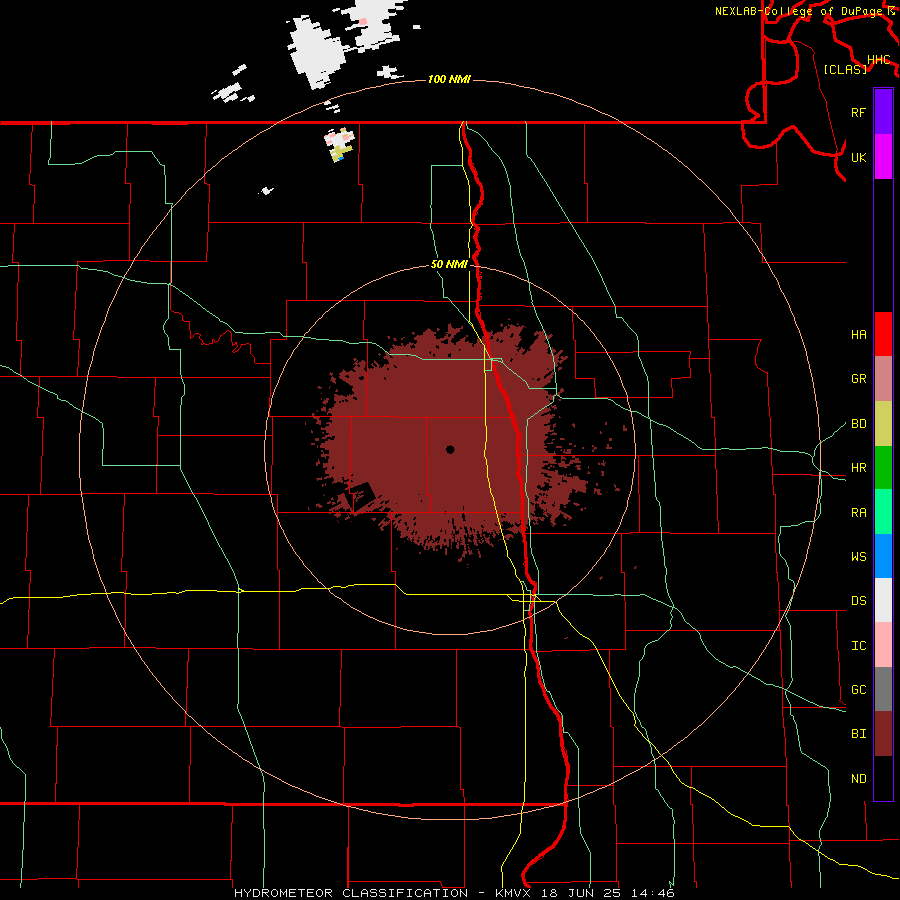This screenshot has height=900, width=900.
Task: Click the 'DS' legend label
Action: click(858, 600)
